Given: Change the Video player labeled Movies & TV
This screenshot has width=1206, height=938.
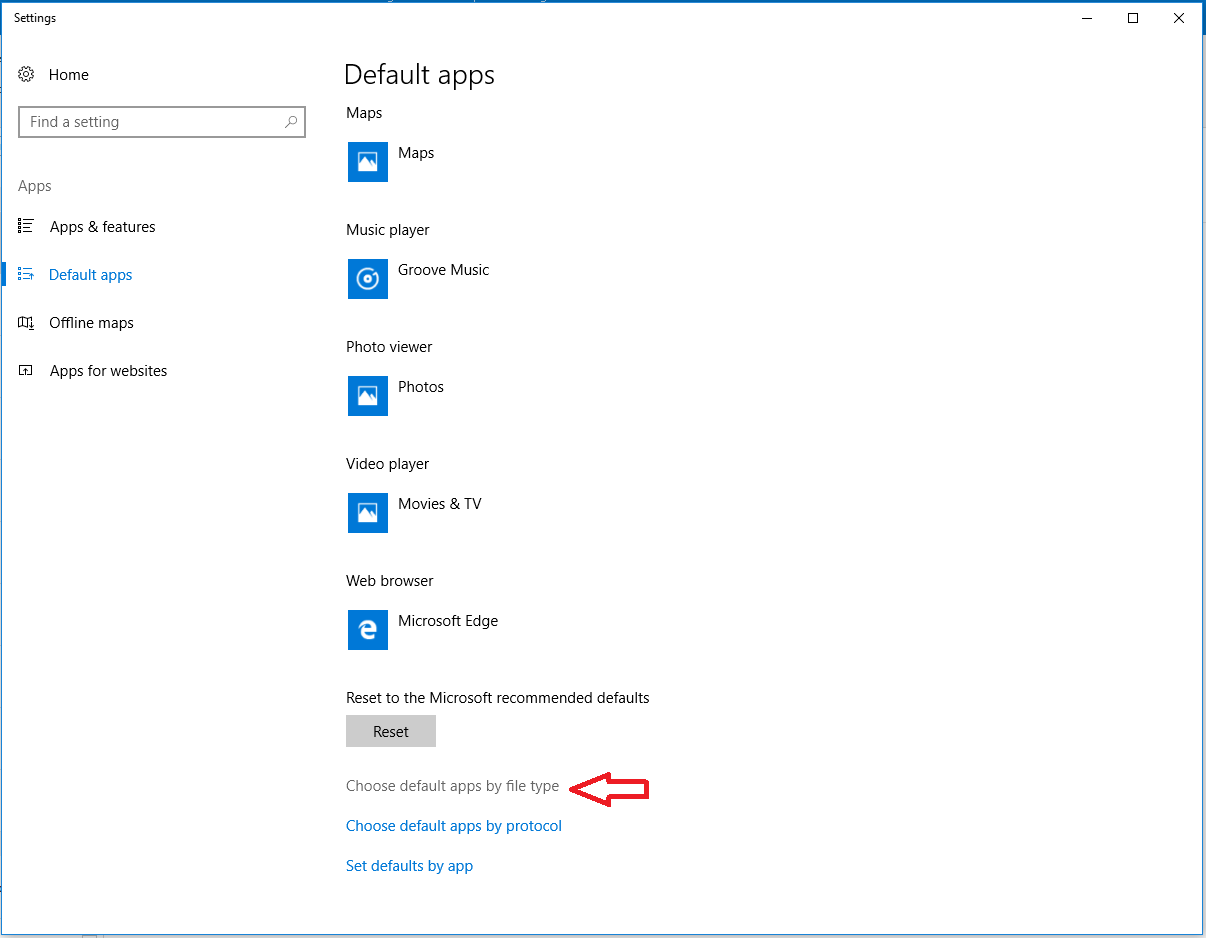Looking at the screenshot, I should click(x=439, y=504).
